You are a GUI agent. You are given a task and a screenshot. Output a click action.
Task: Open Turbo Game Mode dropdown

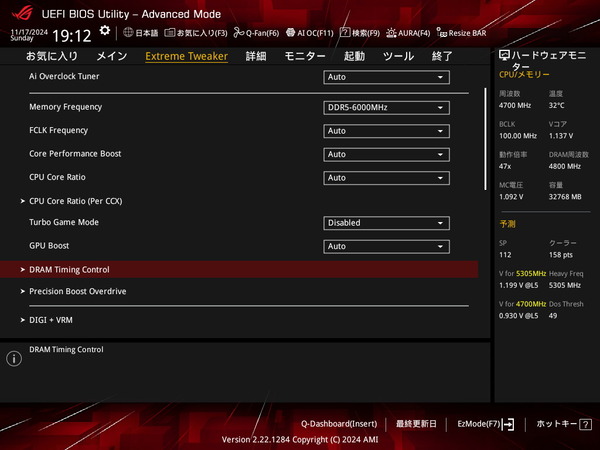pyautogui.click(x=386, y=223)
